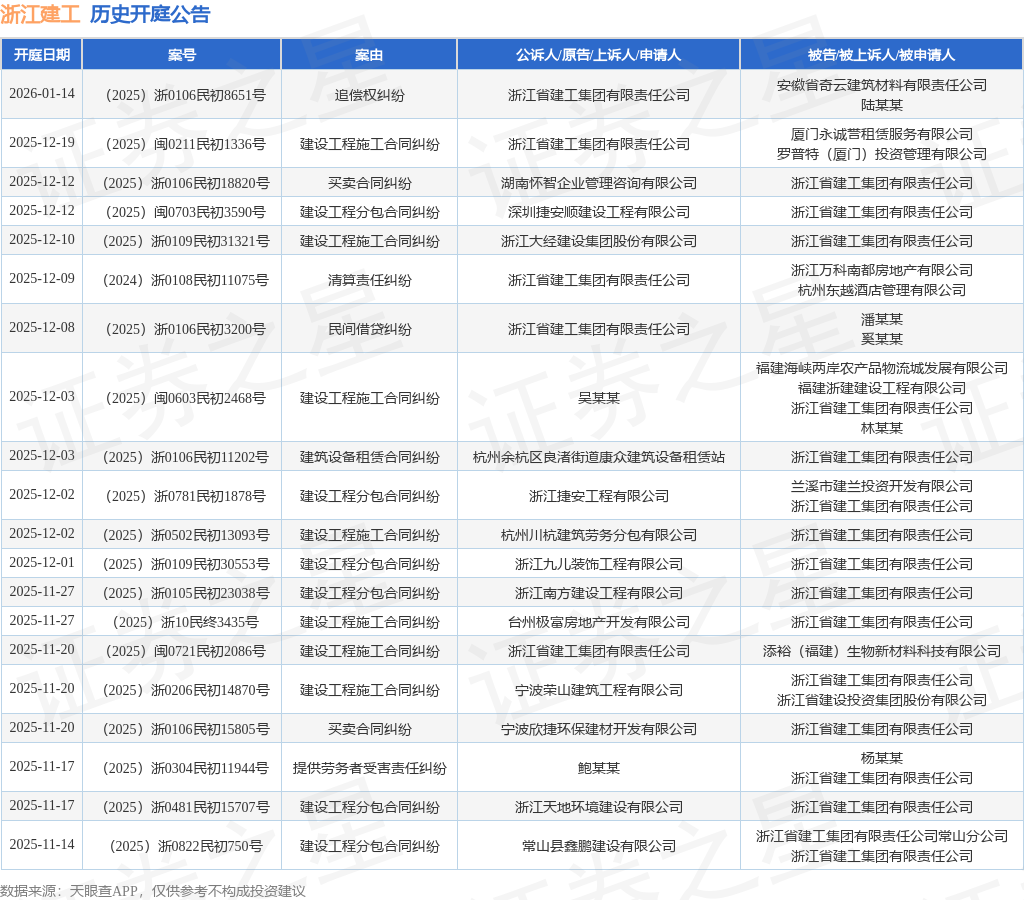Select the 2026-01-14 date cell
Image resolution: width=1024 pixels, height=900 pixels.
click(x=42, y=93)
